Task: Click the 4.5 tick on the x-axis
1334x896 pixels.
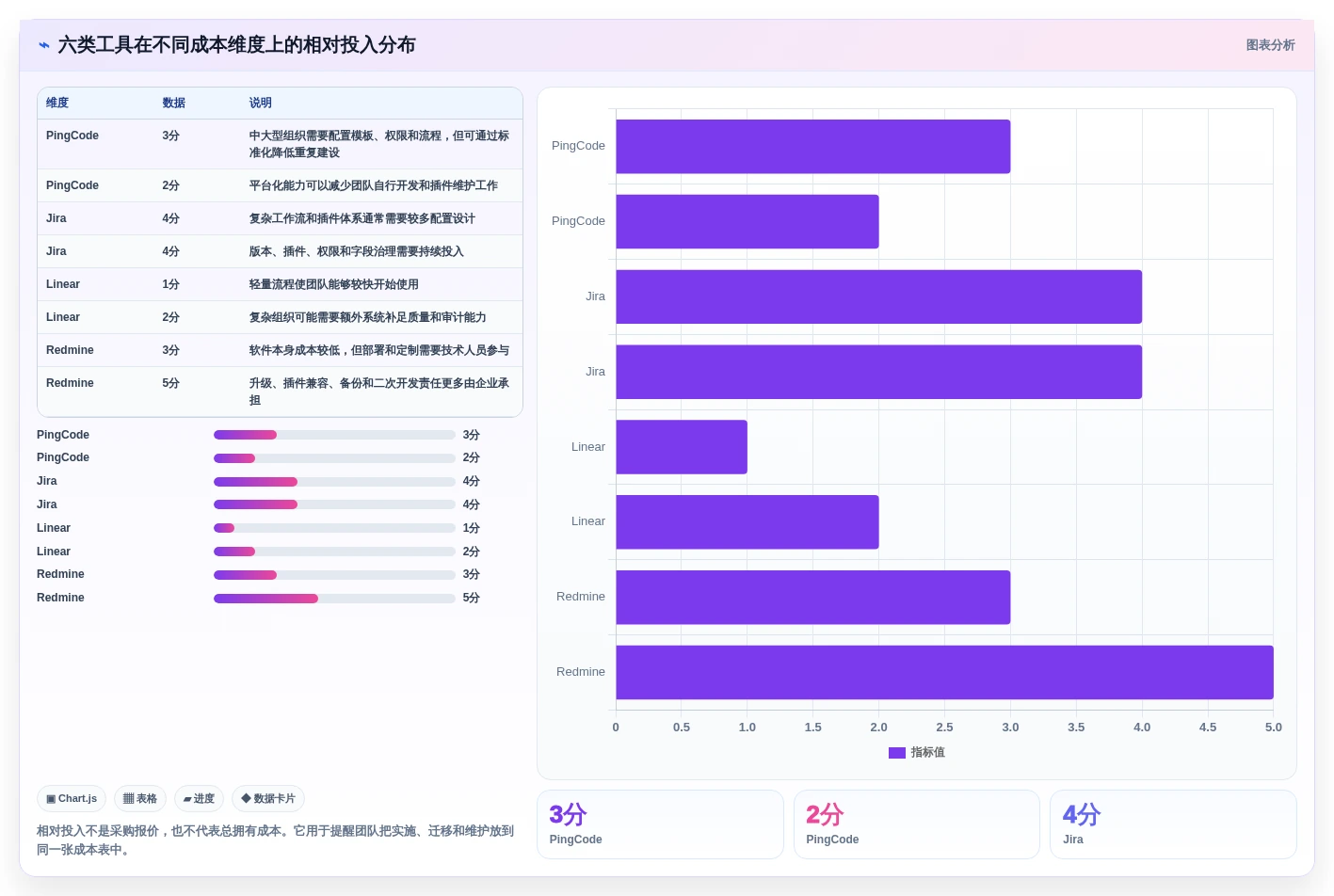Action: click(1208, 728)
